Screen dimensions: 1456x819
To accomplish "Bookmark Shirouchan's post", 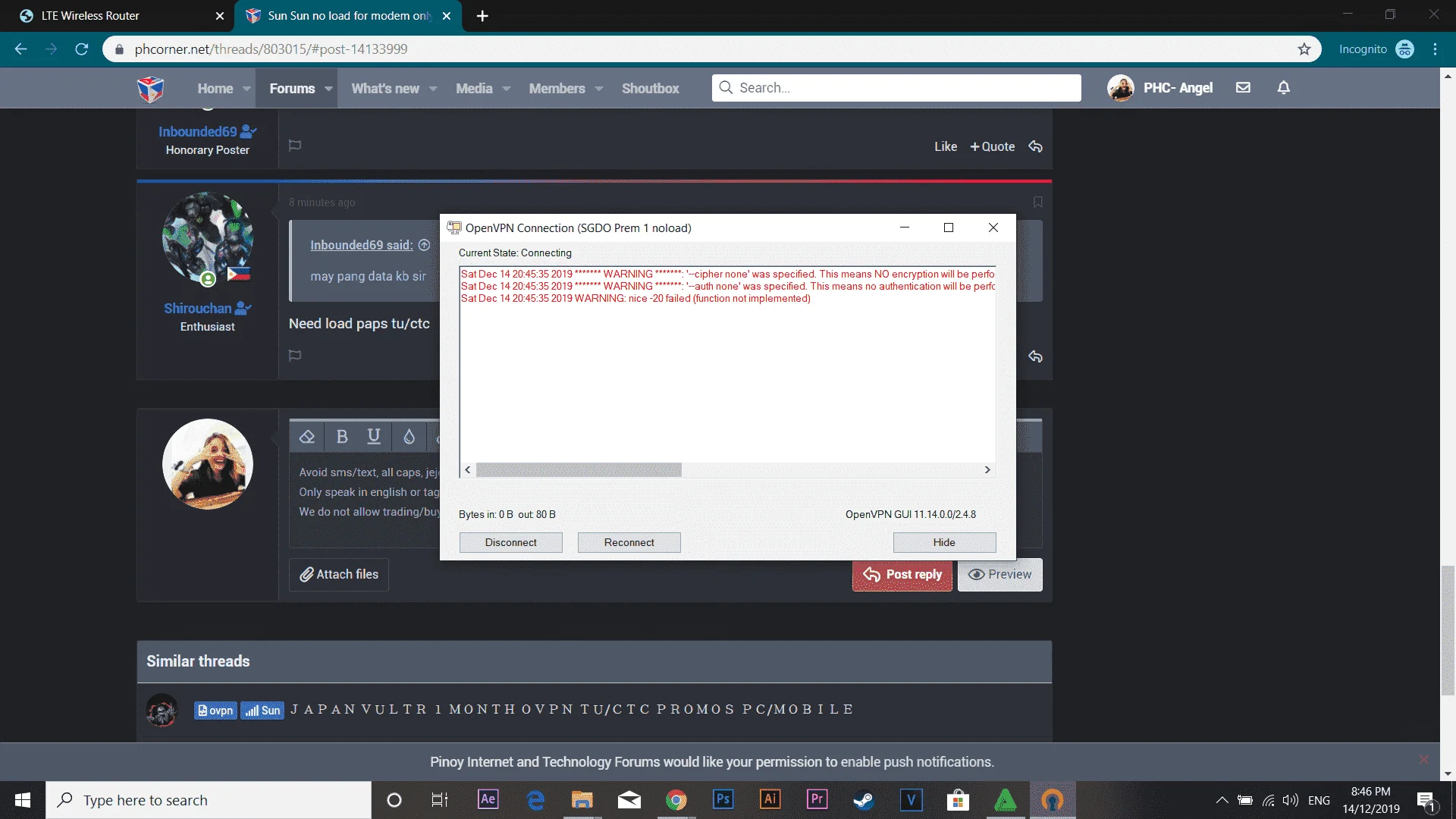I will [x=1037, y=202].
